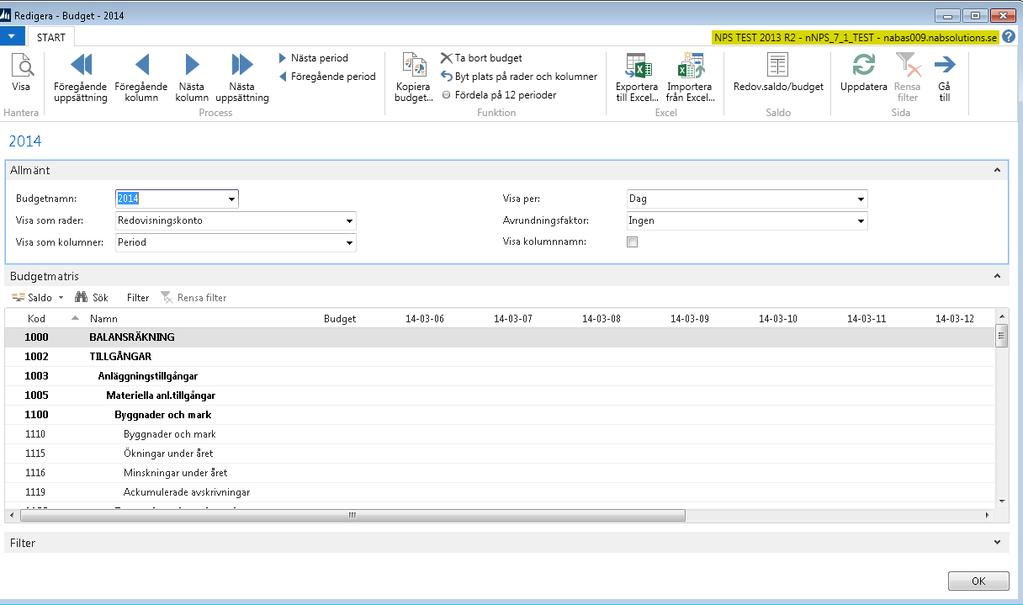
Task: Click the matrix horizontal scroll right arrow
Action: 987,515
